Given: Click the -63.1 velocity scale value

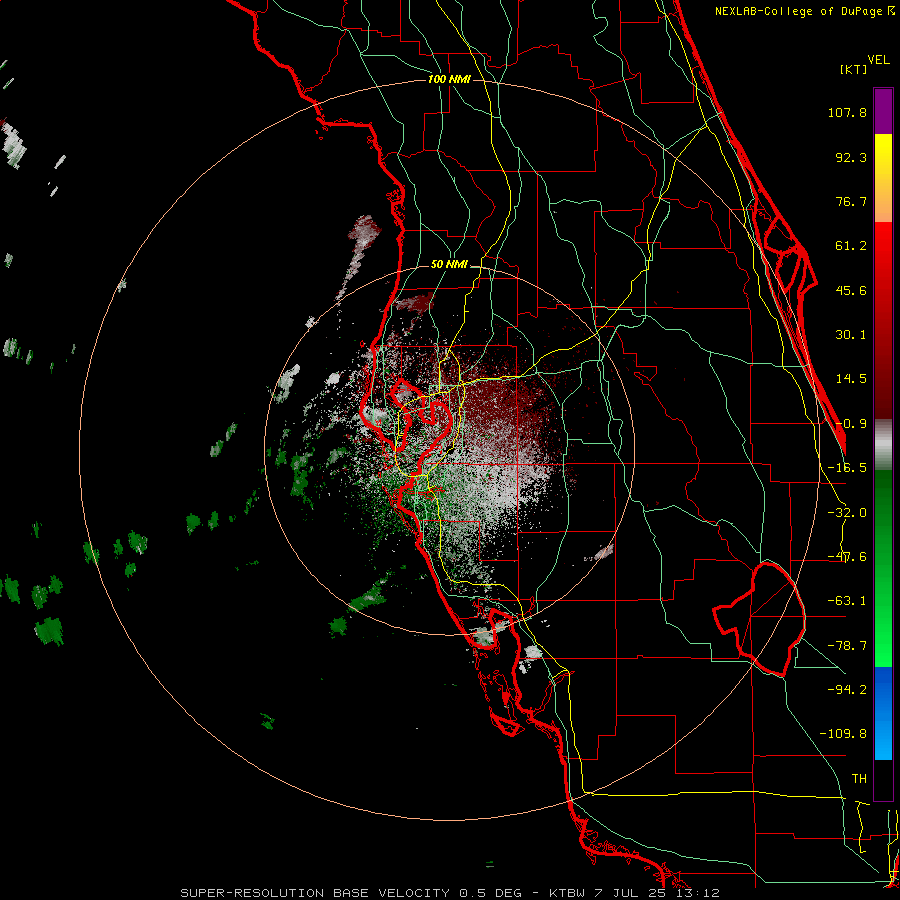Looking at the screenshot, I should (x=847, y=601).
